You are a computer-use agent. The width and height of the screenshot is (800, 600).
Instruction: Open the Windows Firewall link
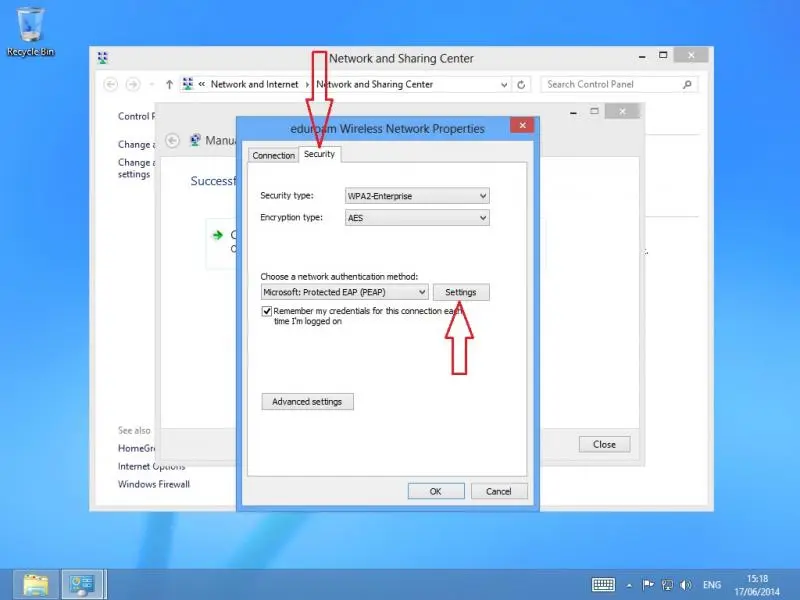[153, 484]
